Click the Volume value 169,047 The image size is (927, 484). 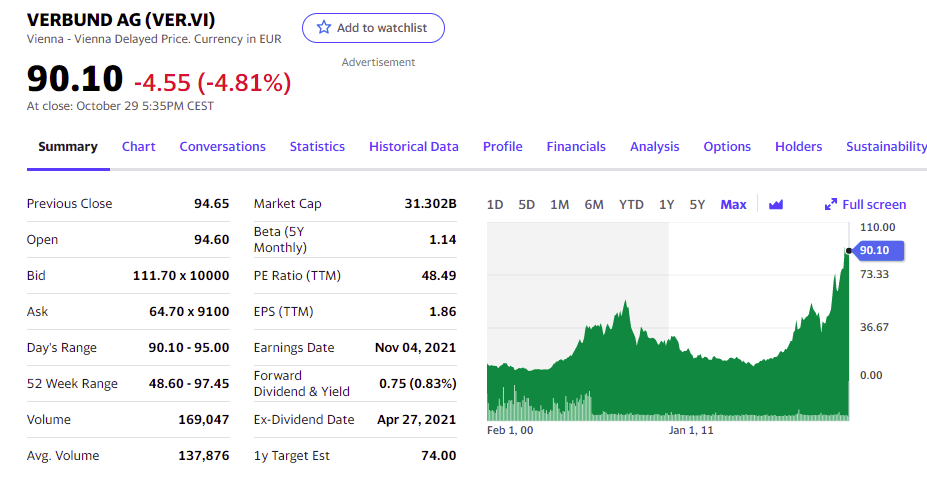(203, 420)
